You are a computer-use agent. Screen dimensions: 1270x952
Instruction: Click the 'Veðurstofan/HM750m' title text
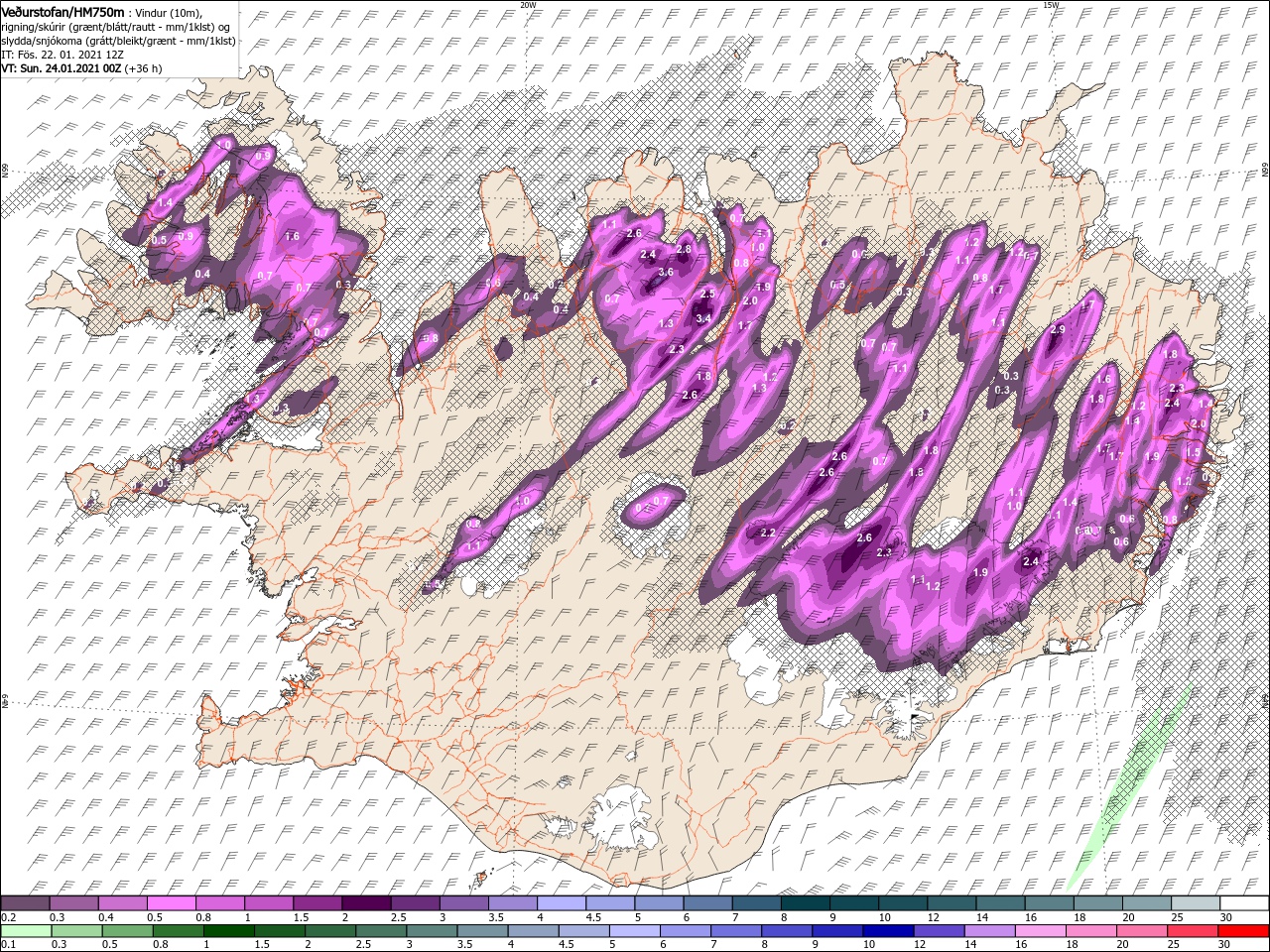pos(63,11)
